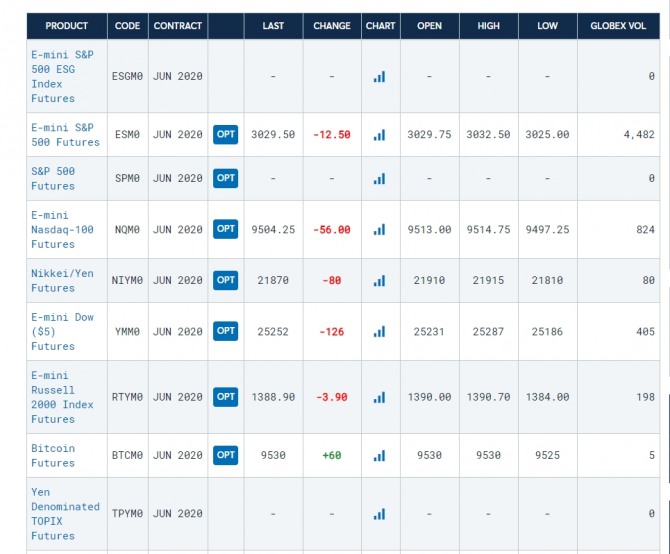Click OPT button for E-mini Dow Futures
Image resolution: width=670 pixels, height=554 pixels.
[x=226, y=331]
